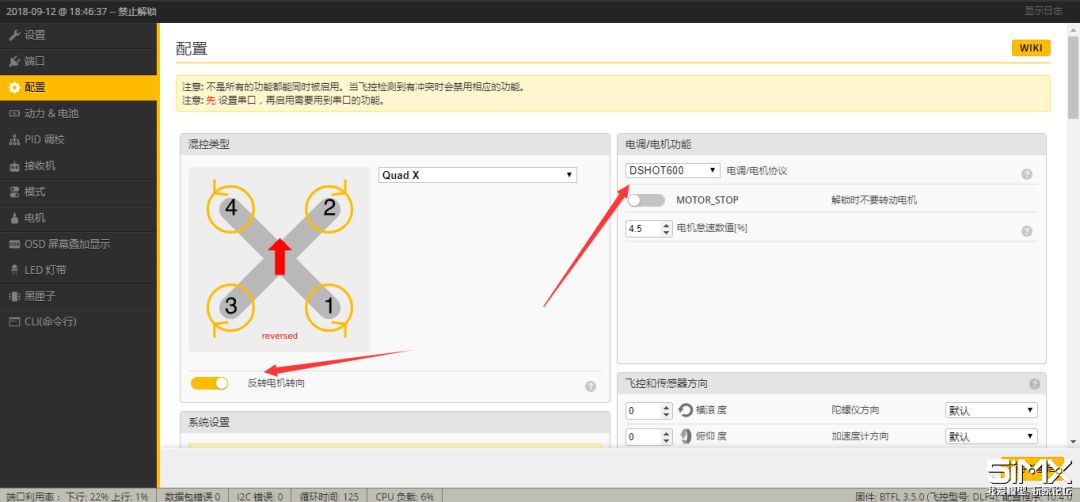Click the wrench icon beside 设置
1080x502 pixels.
pyautogui.click(x=14, y=35)
